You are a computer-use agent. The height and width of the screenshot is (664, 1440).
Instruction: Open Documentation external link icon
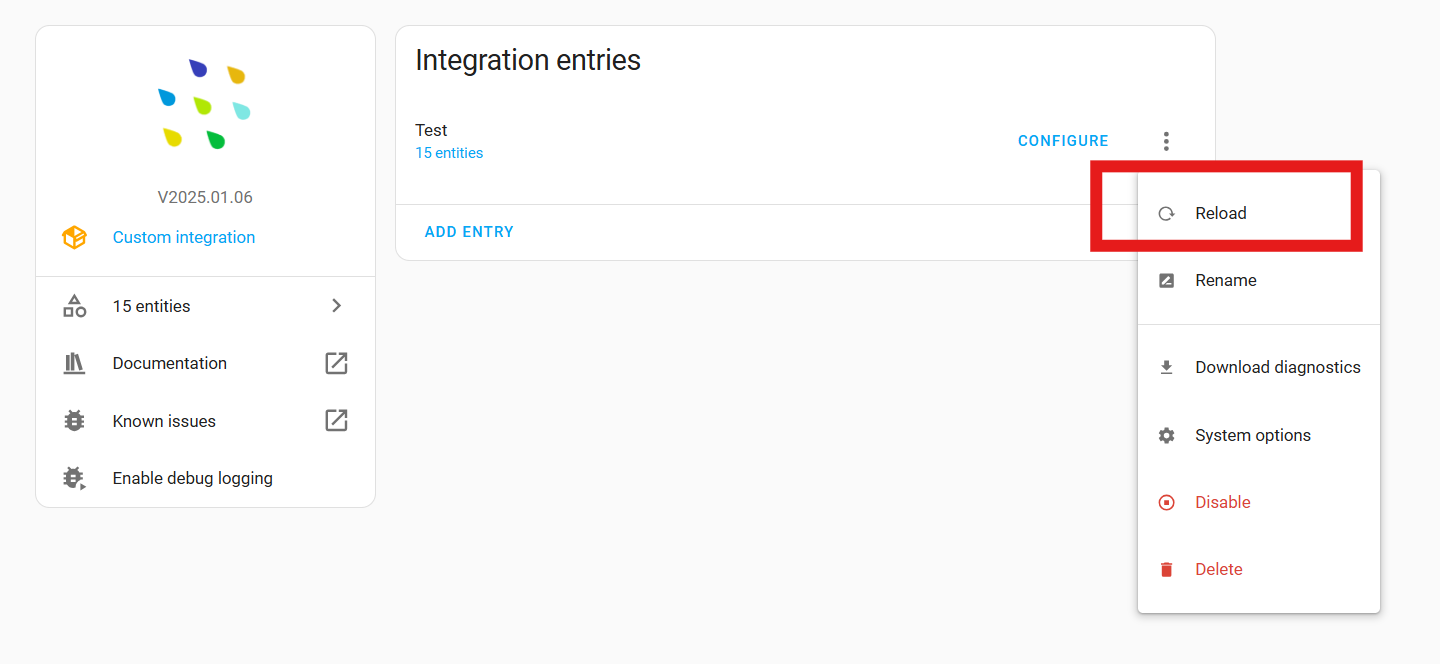(x=337, y=364)
